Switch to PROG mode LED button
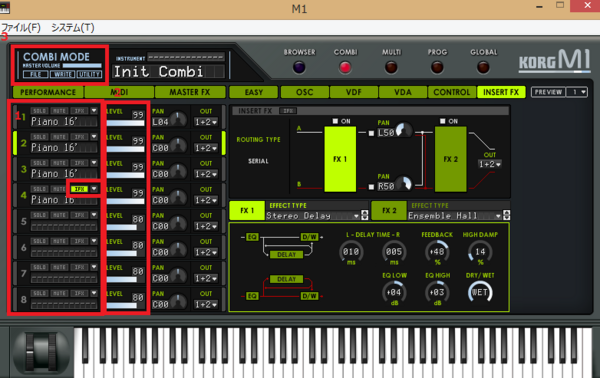Viewport: 600px width, 378px height. click(x=437, y=68)
